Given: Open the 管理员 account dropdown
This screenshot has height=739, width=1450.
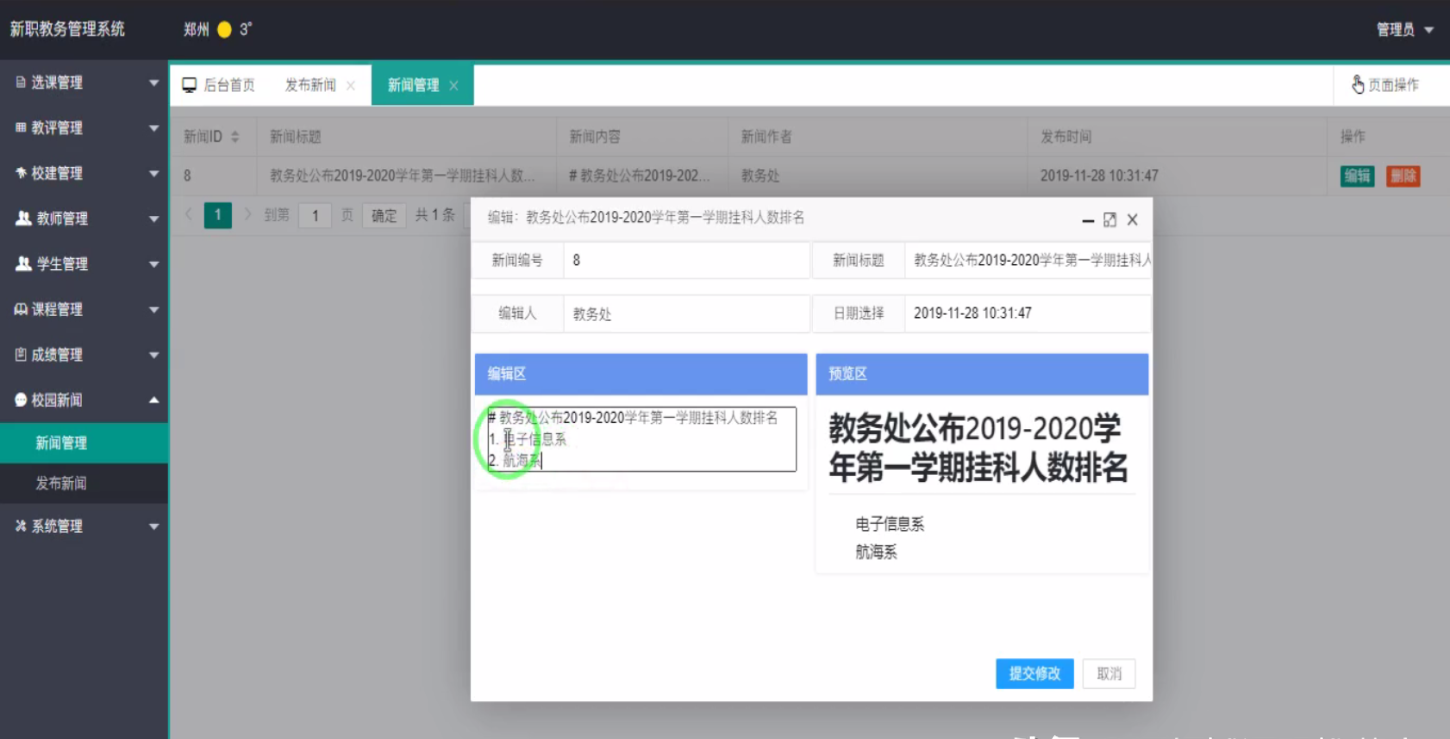Looking at the screenshot, I should [x=1405, y=30].
